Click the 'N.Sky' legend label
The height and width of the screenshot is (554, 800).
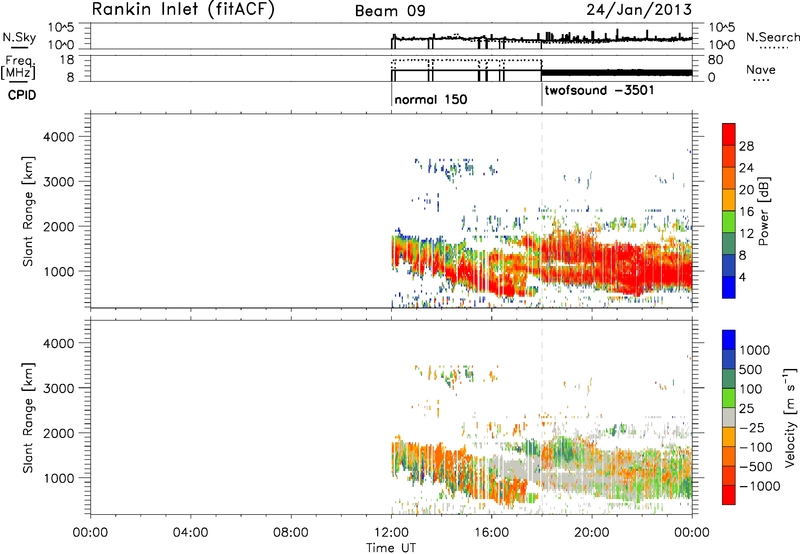(19, 38)
